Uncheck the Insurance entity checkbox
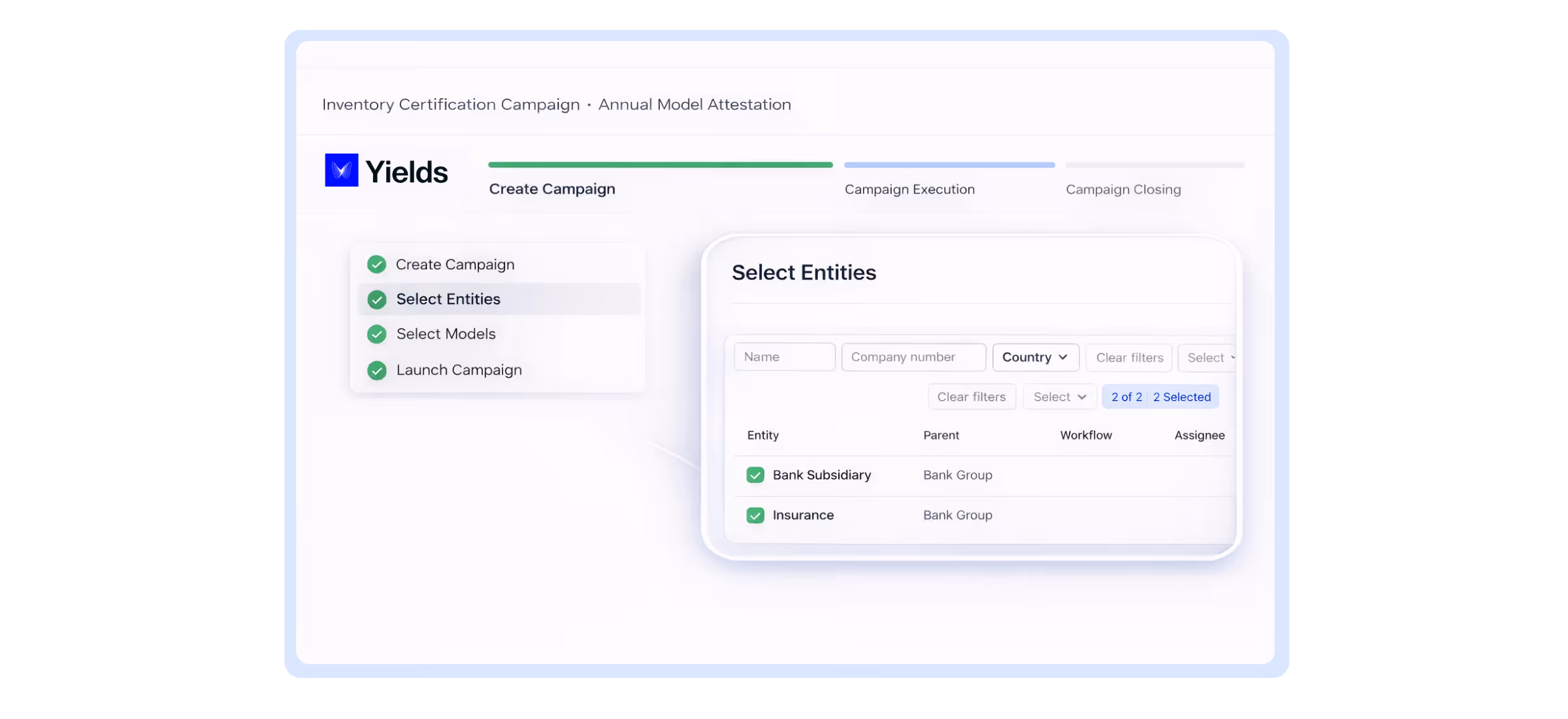 point(755,516)
